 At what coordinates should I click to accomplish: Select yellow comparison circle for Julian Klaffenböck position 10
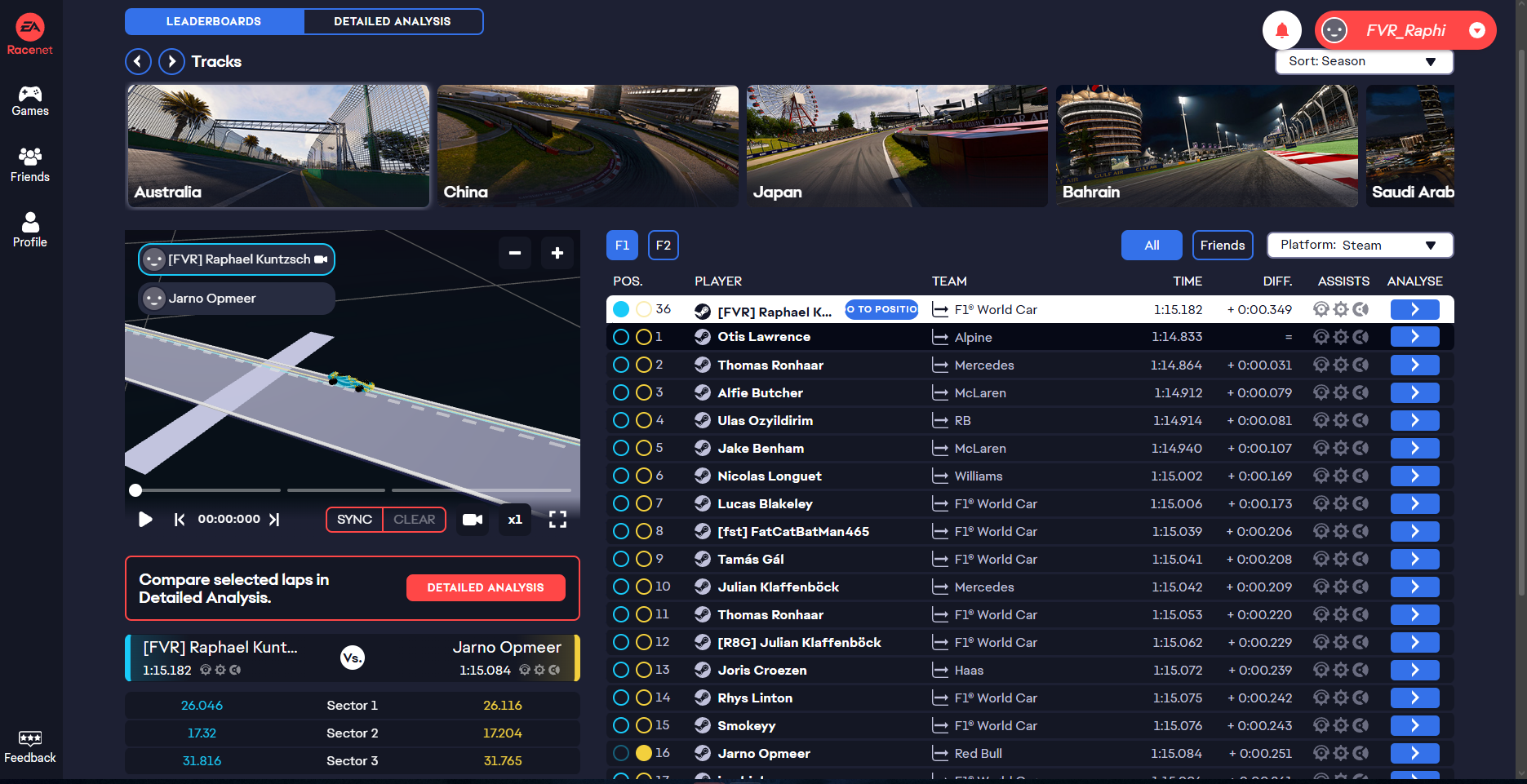point(644,587)
